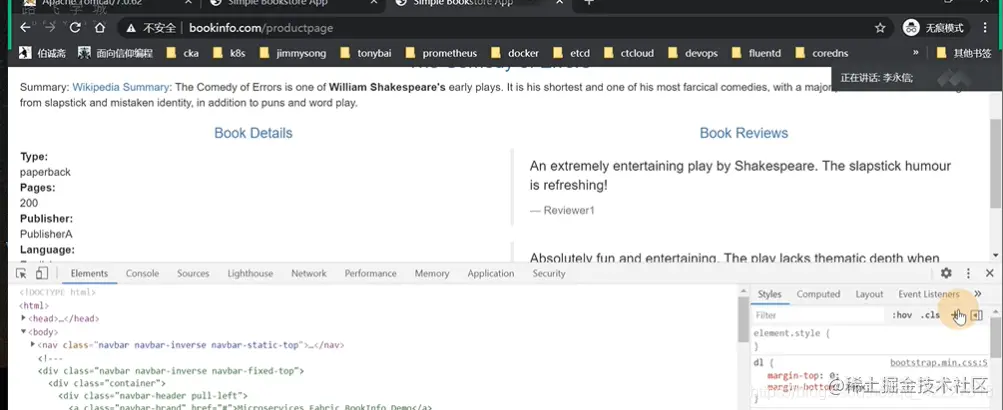Viewport: 1003px width, 410px height.
Task: Open the cka bookmark folder
Action: pyautogui.click(x=182, y=53)
